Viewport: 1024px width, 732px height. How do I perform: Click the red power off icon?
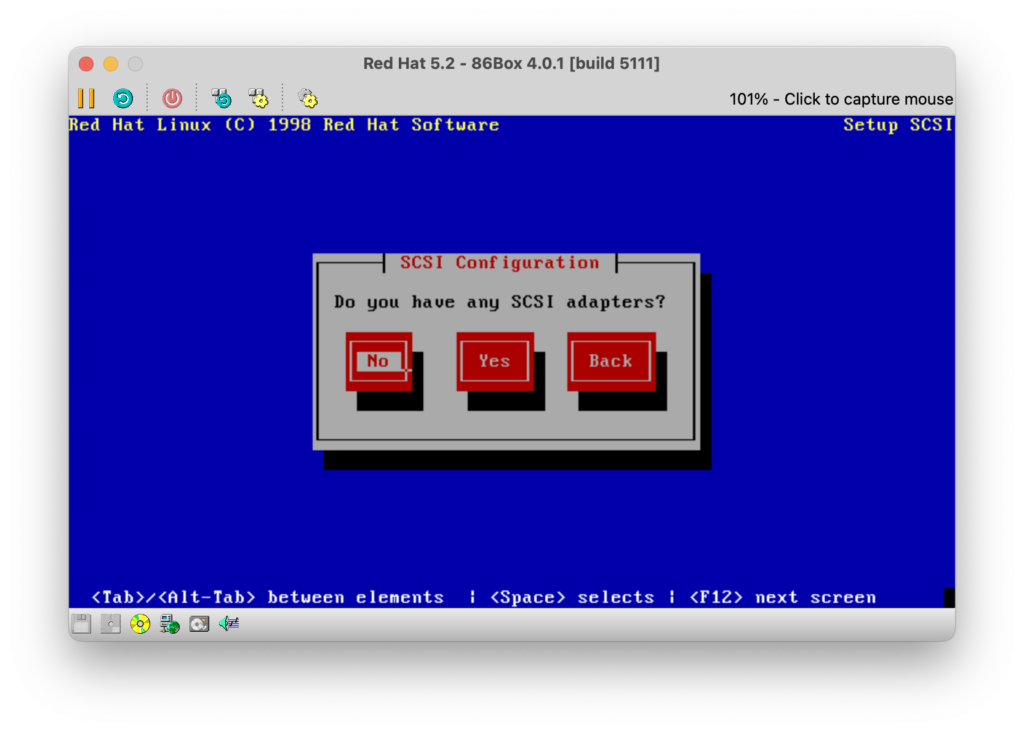pos(172,99)
